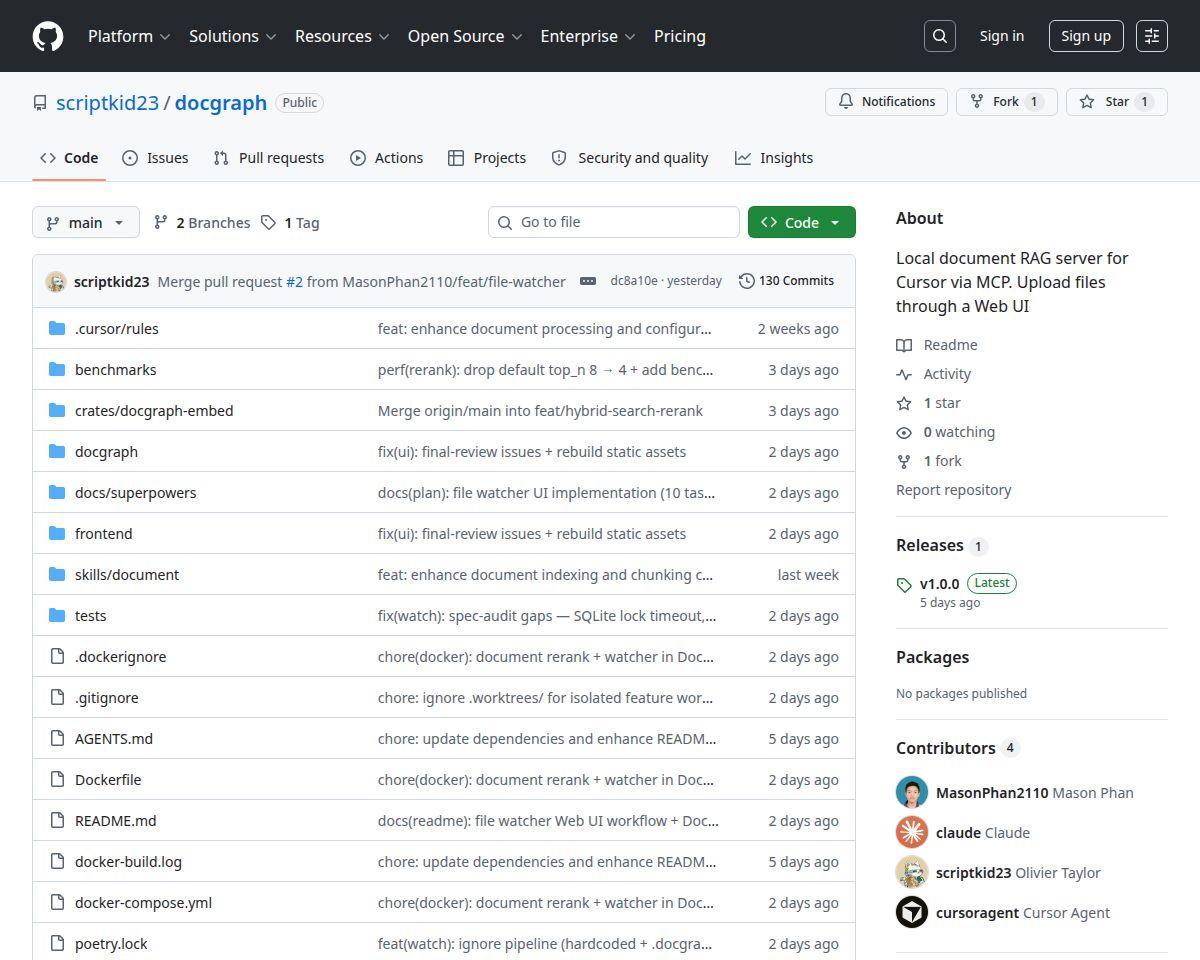The width and height of the screenshot is (1200, 960).
Task: Open the header menu icon beside Sign up
Action: (1152, 36)
